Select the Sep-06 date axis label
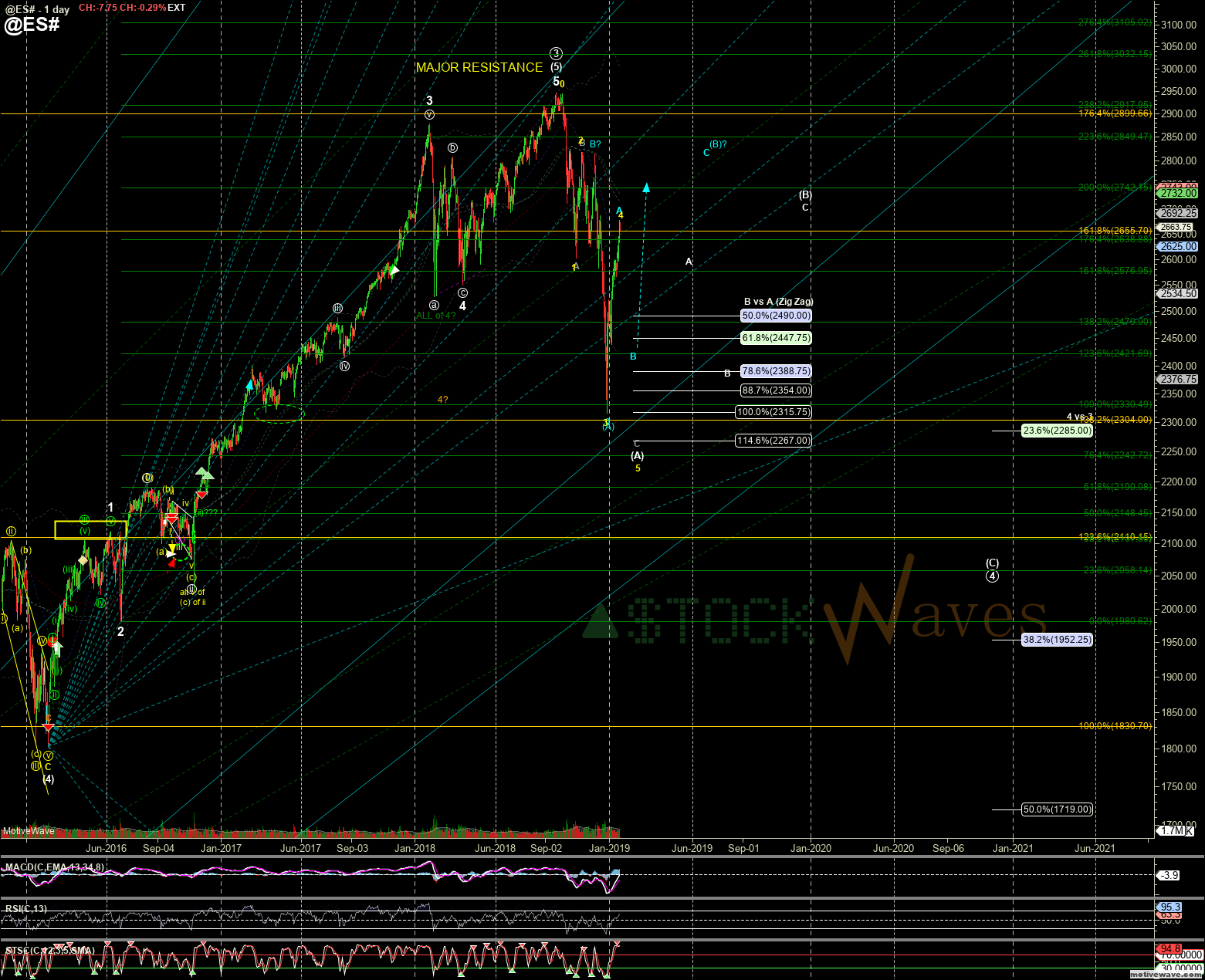 click(x=948, y=848)
